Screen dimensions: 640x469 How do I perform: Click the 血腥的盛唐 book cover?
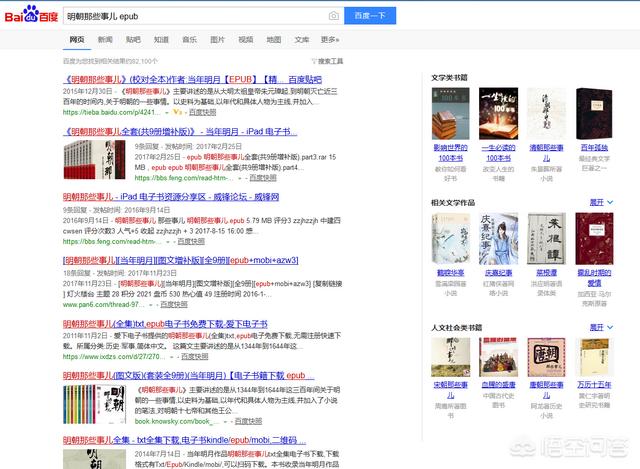click(498, 357)
